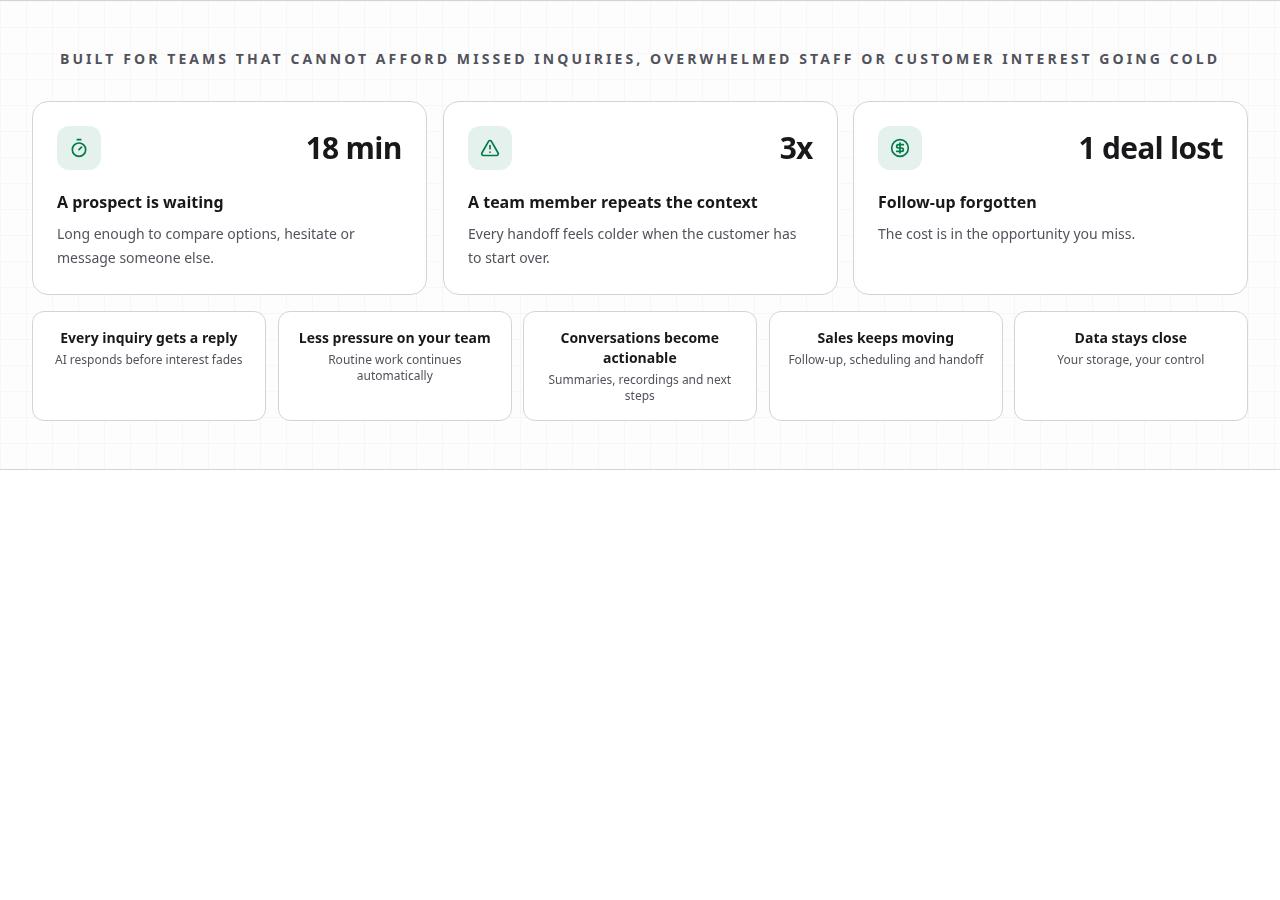
Task: Click the "18 min" statistic
Action: pyautogui.click(x=354, y=148)
